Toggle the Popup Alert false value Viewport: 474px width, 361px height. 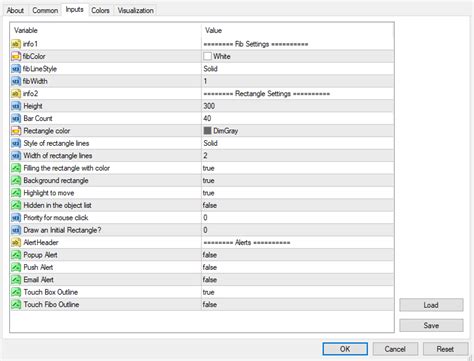click(298, 255)
